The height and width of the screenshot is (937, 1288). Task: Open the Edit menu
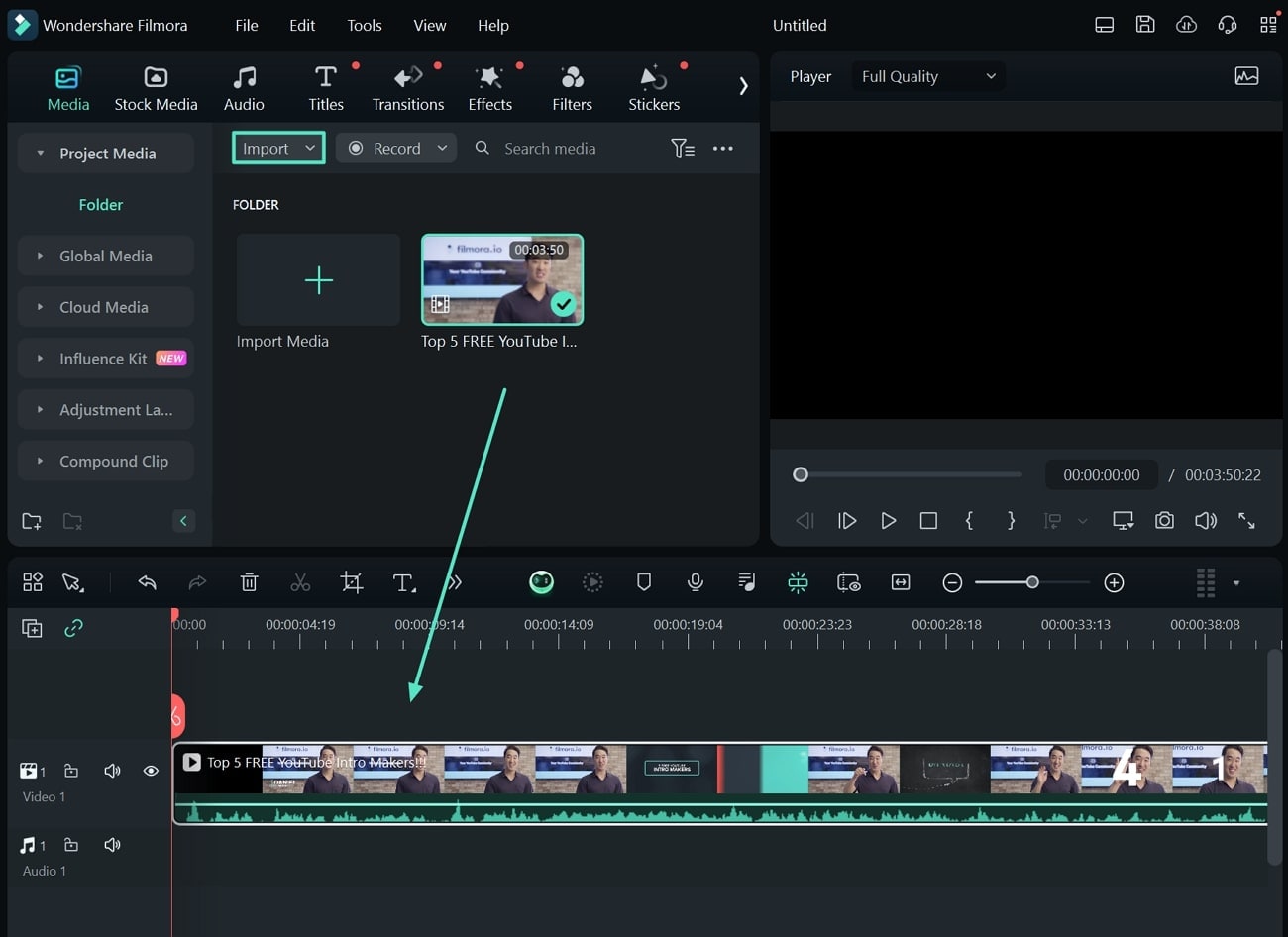click(302, 25)
